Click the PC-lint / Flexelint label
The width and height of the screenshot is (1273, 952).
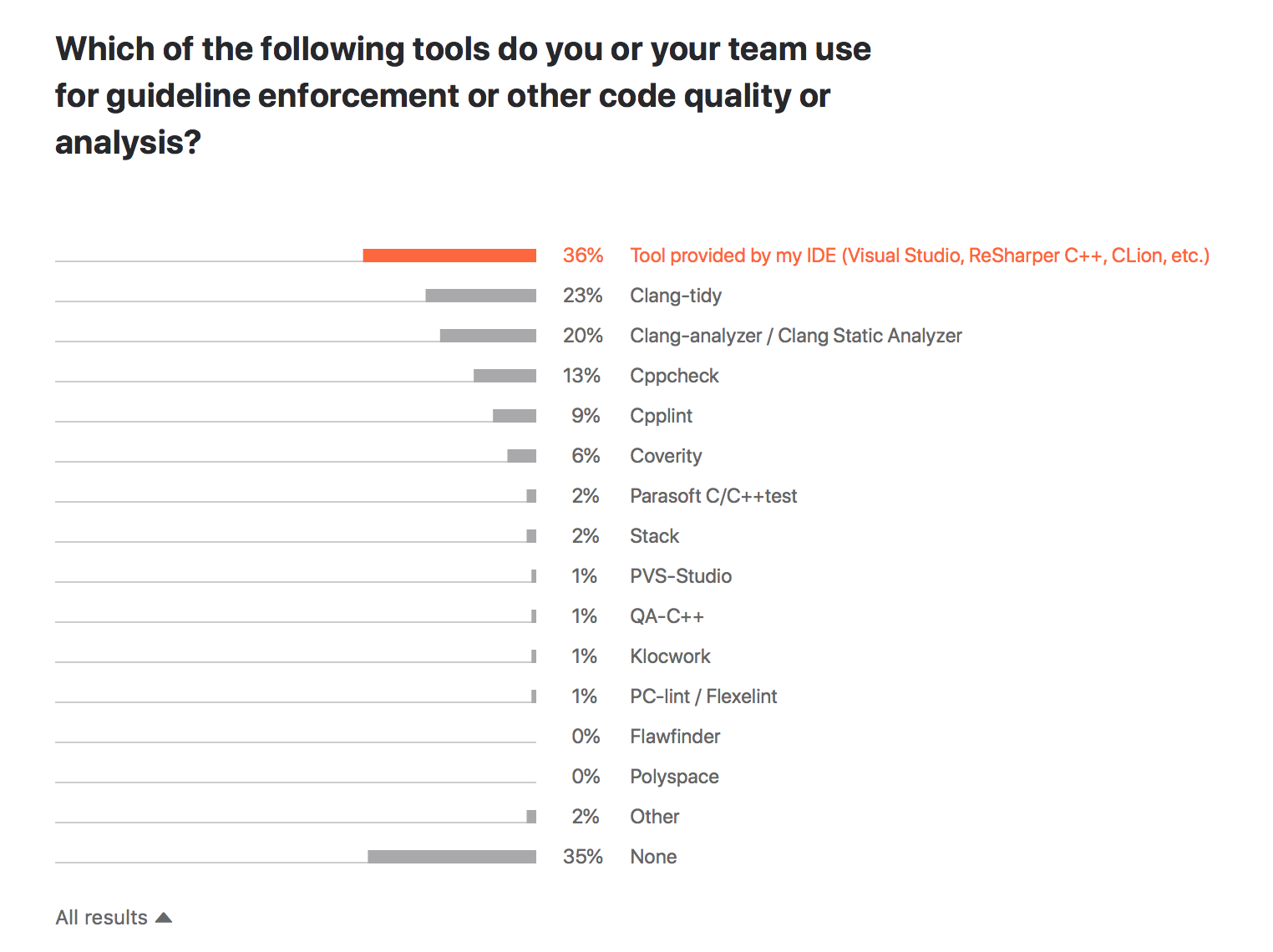pyautogui.click(x=703, y=696)
